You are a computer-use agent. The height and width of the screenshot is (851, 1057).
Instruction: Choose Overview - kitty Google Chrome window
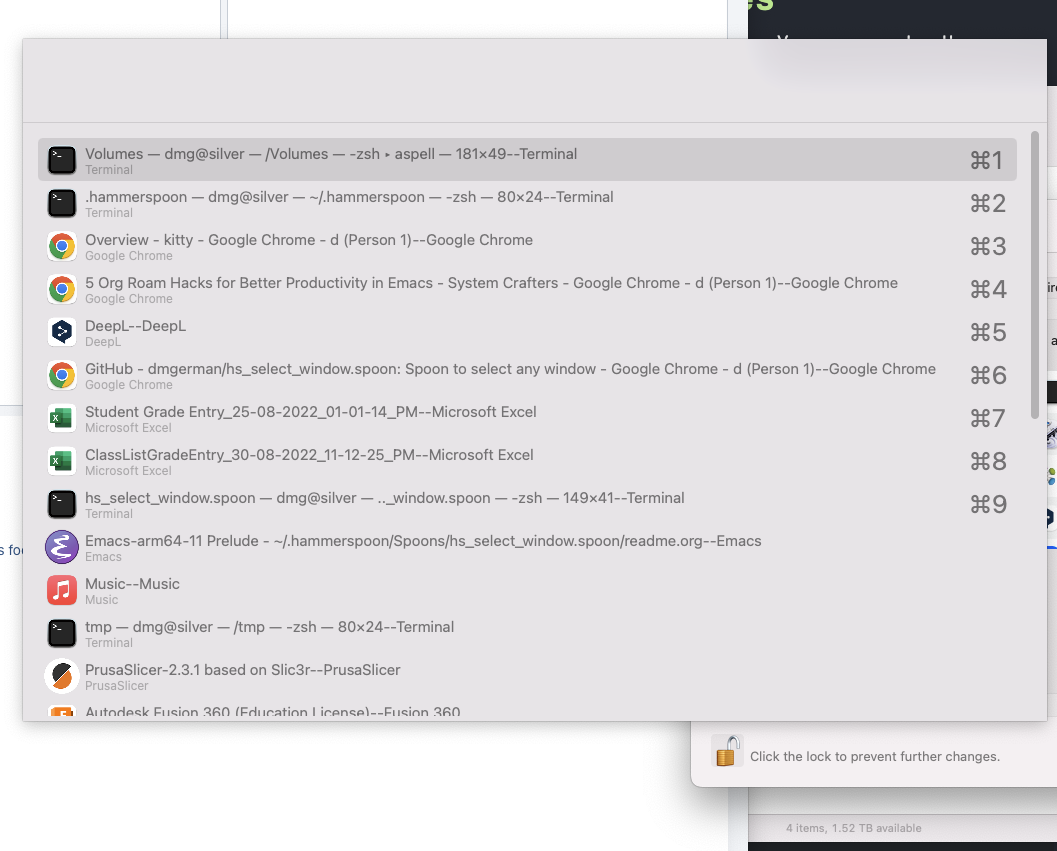point(527,246)
